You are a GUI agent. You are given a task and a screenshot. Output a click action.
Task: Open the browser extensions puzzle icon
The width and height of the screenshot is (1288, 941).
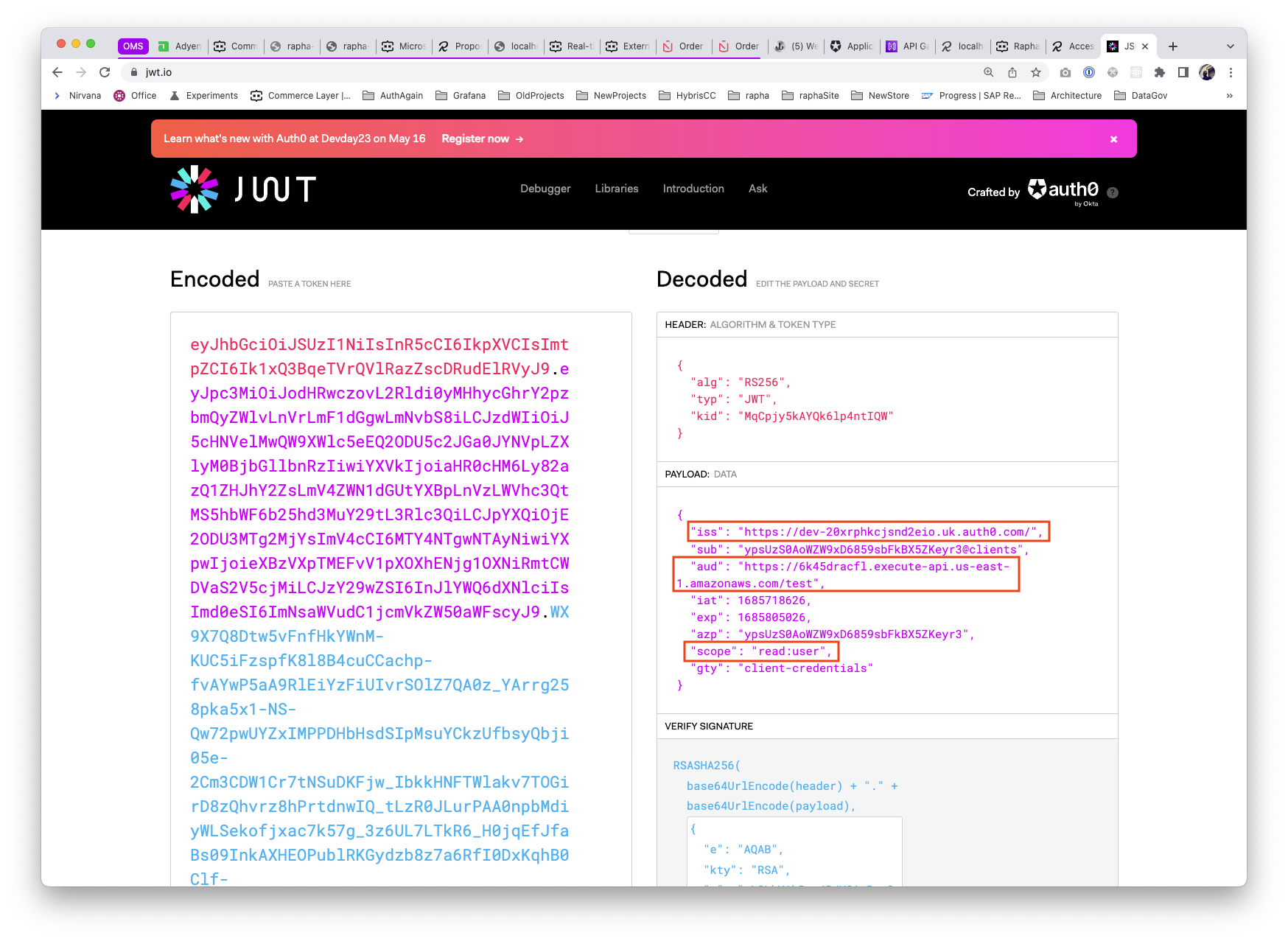(x=1160, y=72)
